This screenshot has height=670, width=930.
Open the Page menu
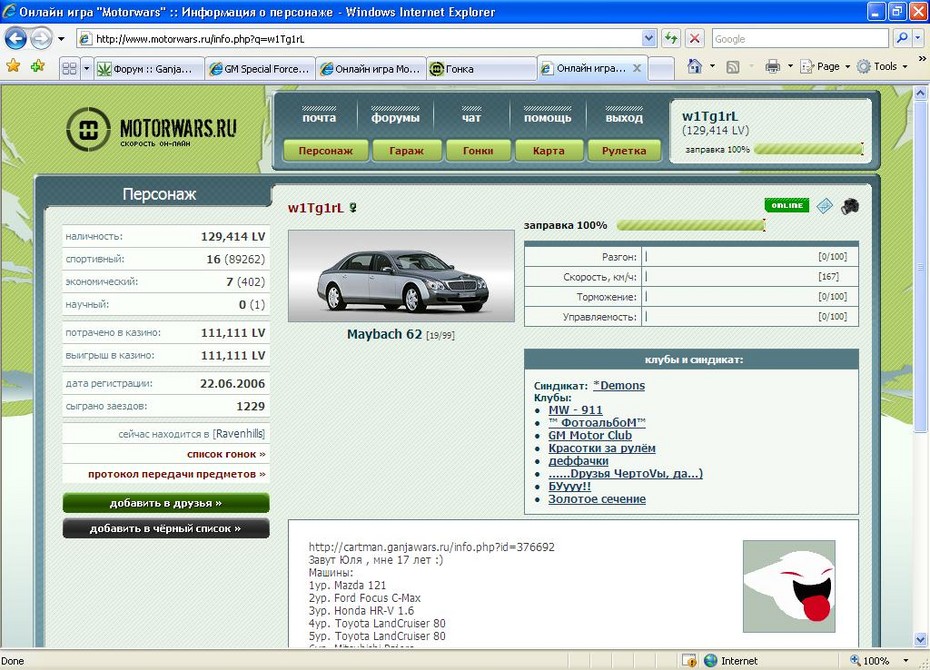tap(825, 66)
